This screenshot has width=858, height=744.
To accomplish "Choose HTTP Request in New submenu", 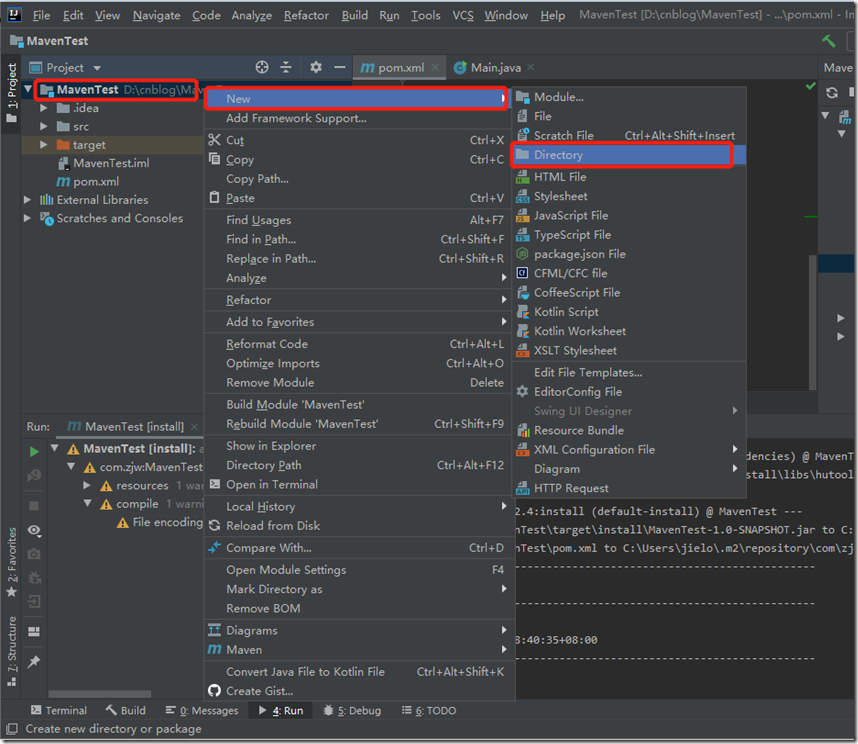I will tap(629, 489).
